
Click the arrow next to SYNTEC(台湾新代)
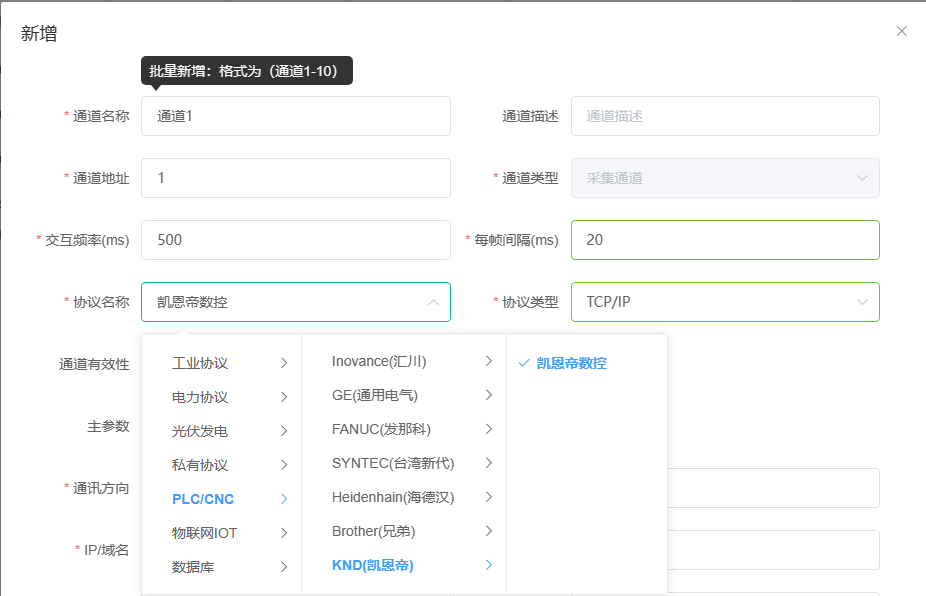[489, 463]
